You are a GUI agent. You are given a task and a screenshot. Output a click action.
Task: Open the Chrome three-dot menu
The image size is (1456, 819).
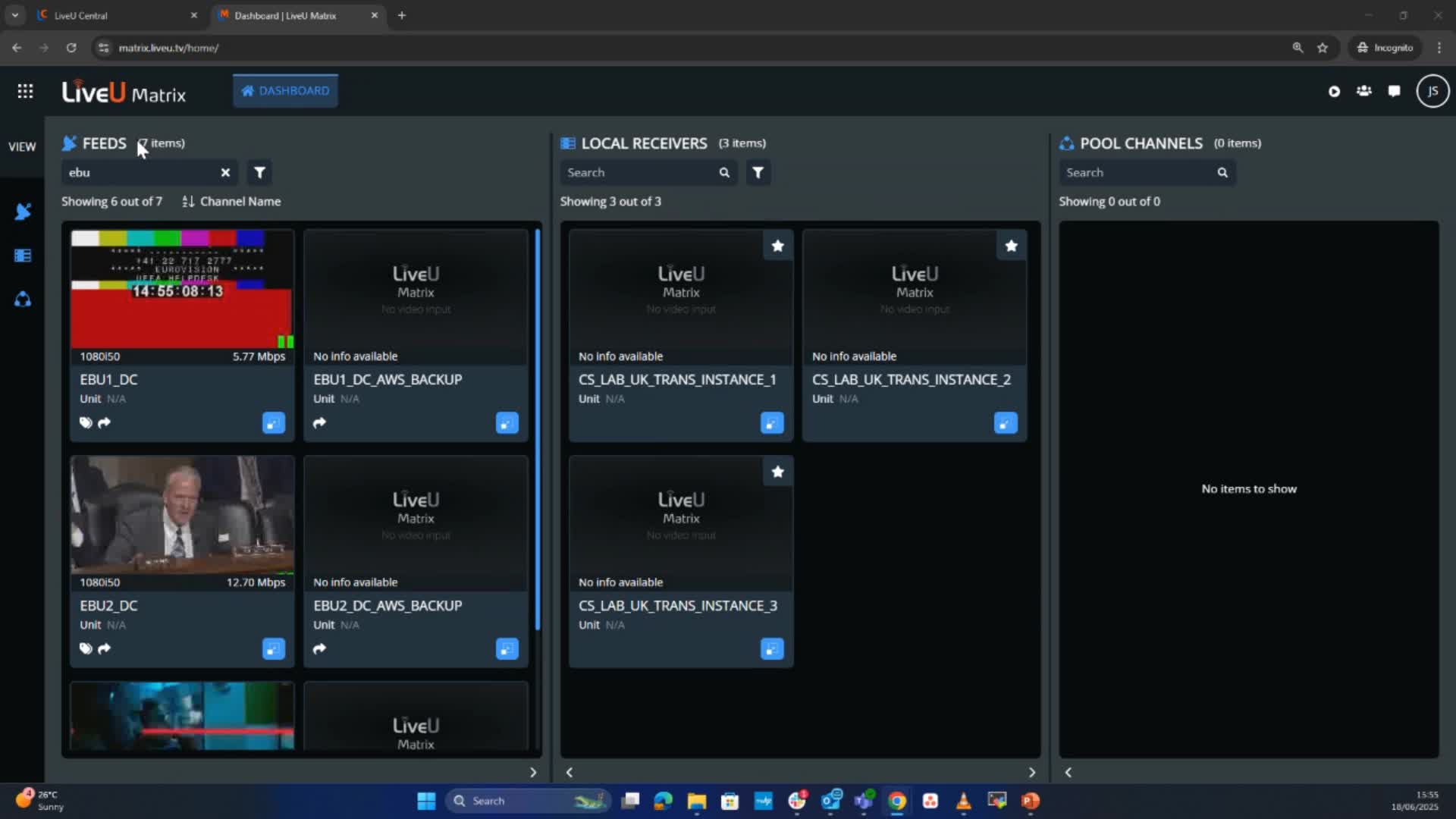click(x=1439, y=48)
